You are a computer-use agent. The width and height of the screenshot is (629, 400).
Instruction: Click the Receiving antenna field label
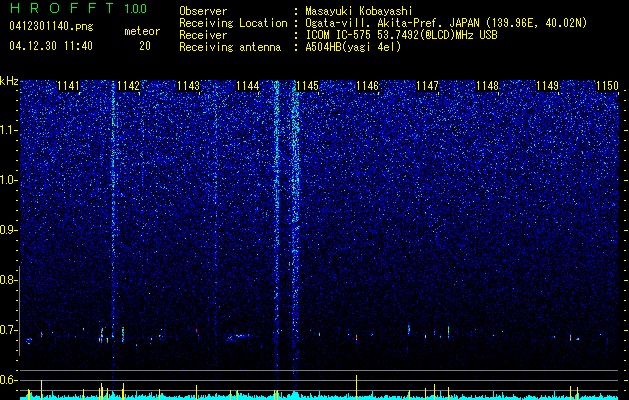(x=230, y=47)
